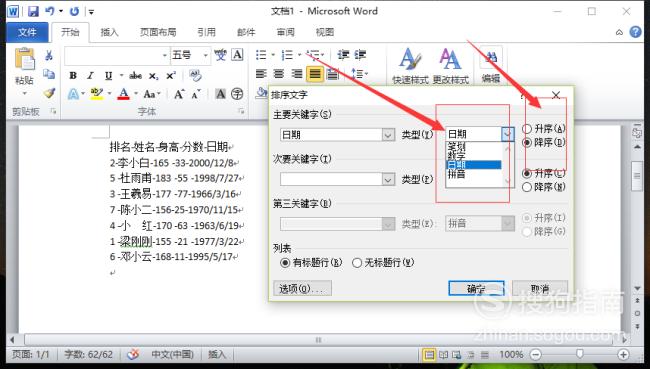The height and width of the screenshot is (369, 650).
Task: Click the horizontal scrollbar thumb
Action: point(318,340)
